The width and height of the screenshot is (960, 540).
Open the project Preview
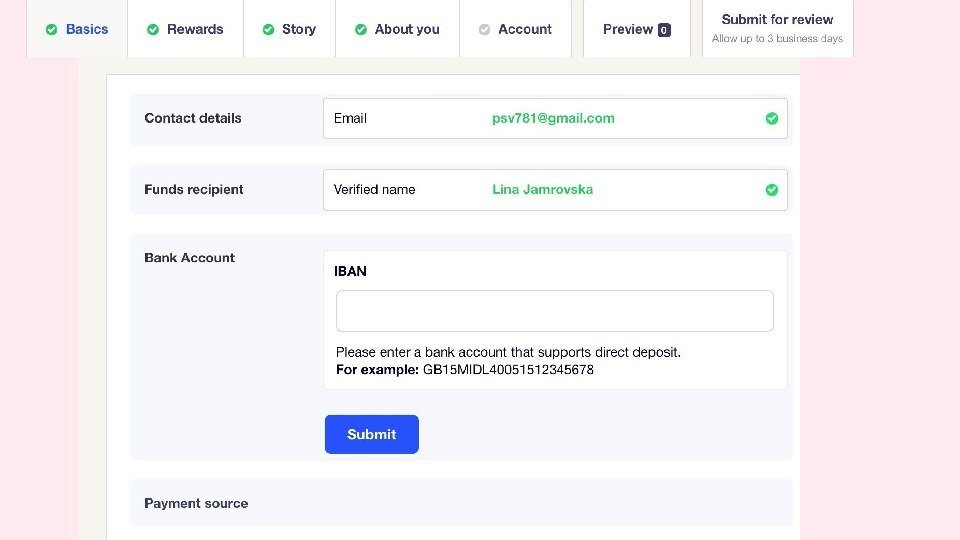[628, 29]
